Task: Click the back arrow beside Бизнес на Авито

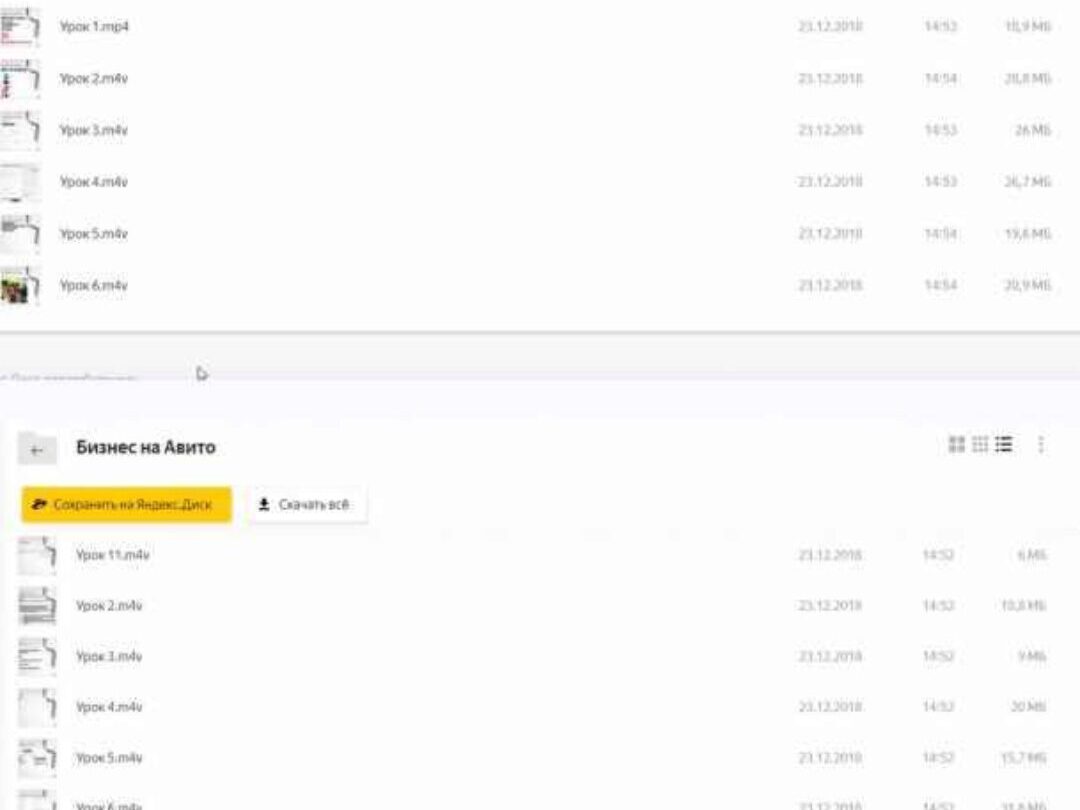Action: (x=37, y=449)
